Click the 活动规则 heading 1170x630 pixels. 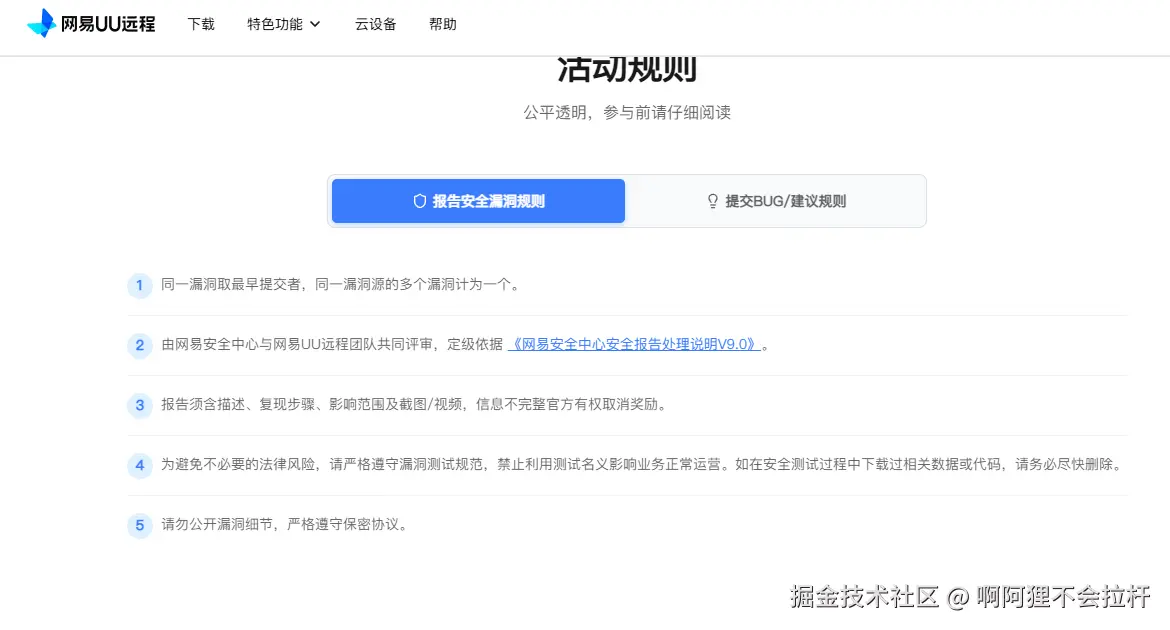click(x=627, y=69)
